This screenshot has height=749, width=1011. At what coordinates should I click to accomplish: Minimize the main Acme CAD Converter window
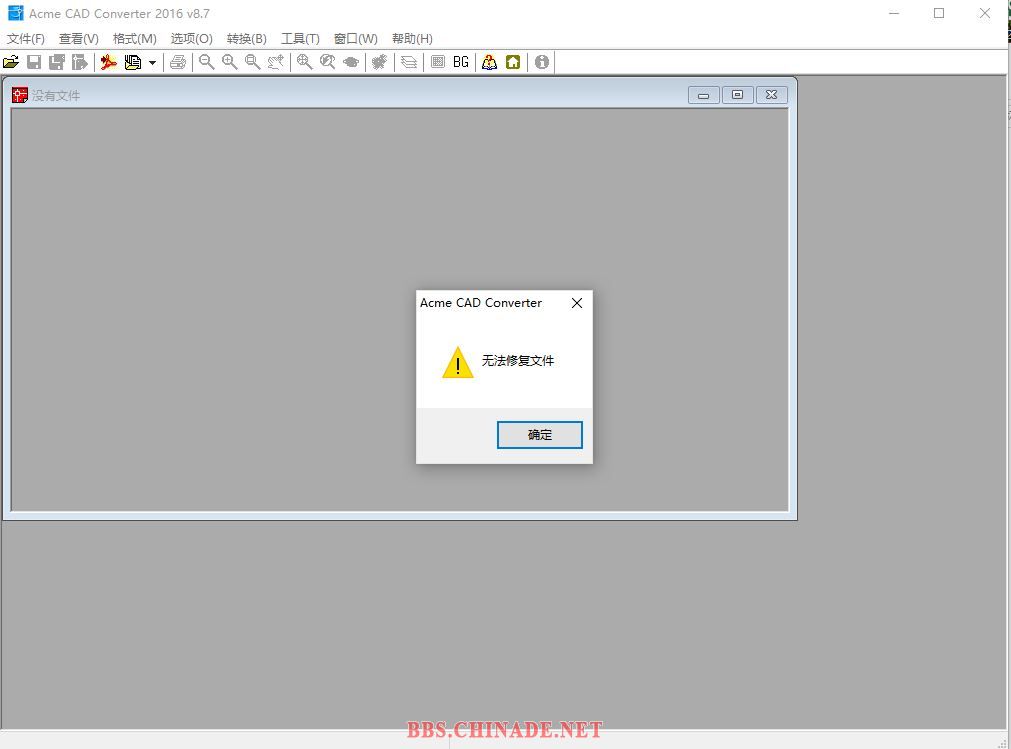pyautogui.click(x=894, y=13)
